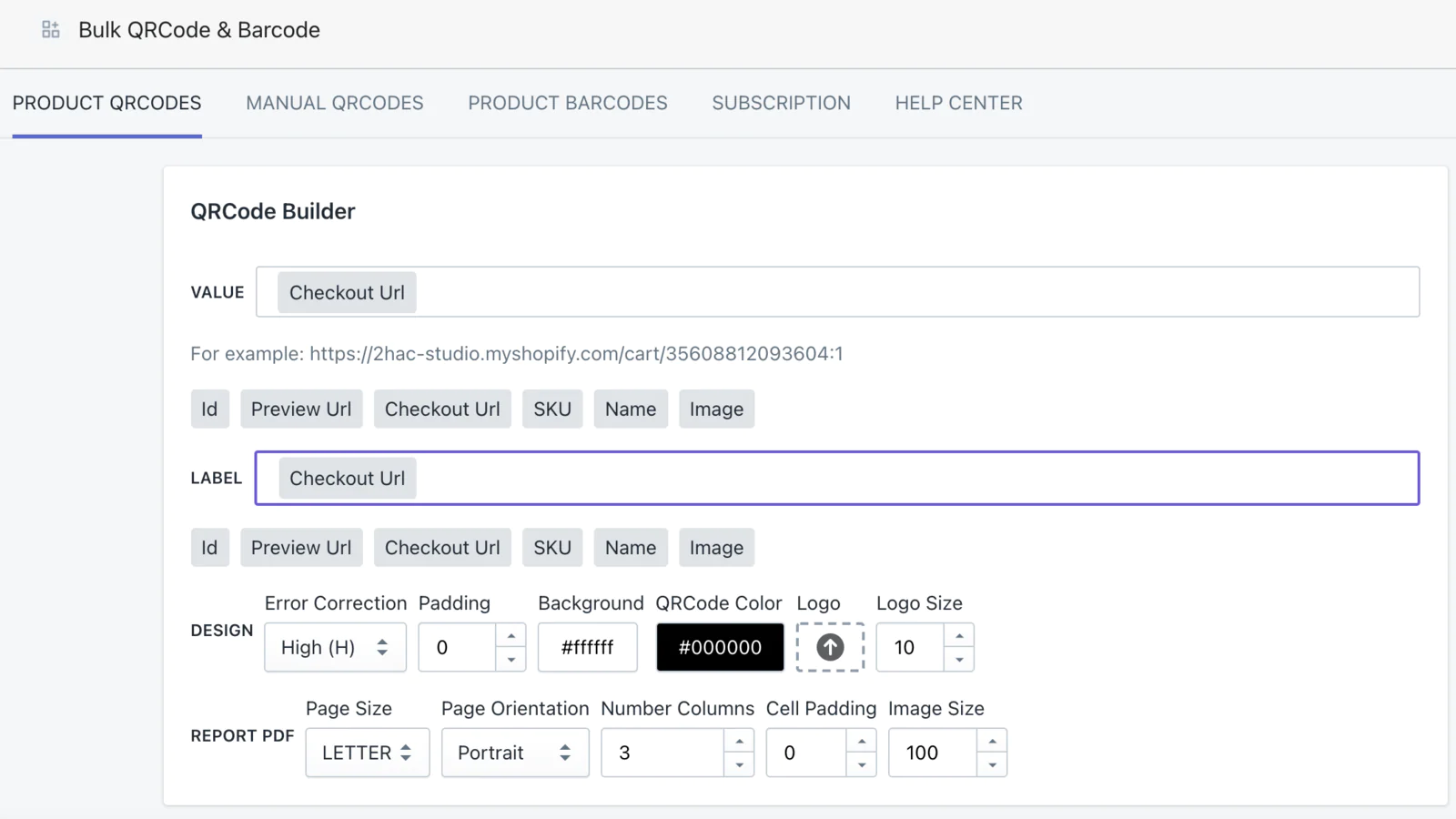
Task: Decrease Logo Size with the down arrow
Action: pos(959,659)
